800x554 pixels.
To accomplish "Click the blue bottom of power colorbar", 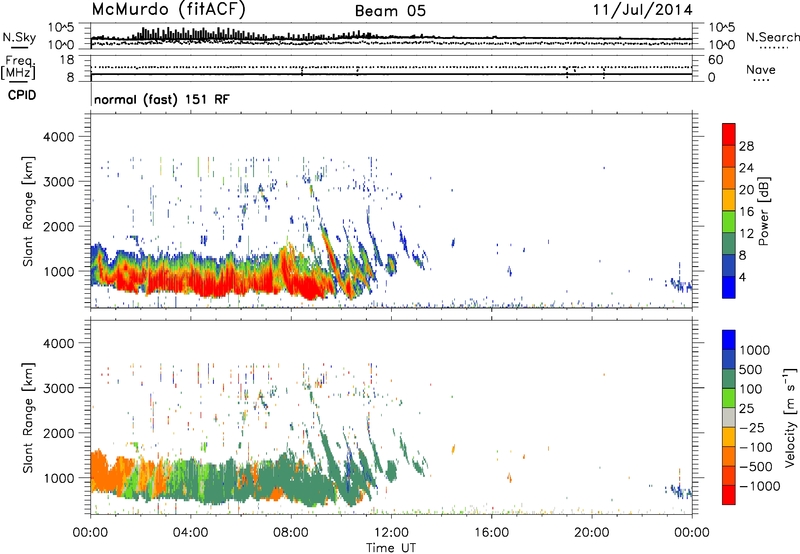I will (729, 287).
